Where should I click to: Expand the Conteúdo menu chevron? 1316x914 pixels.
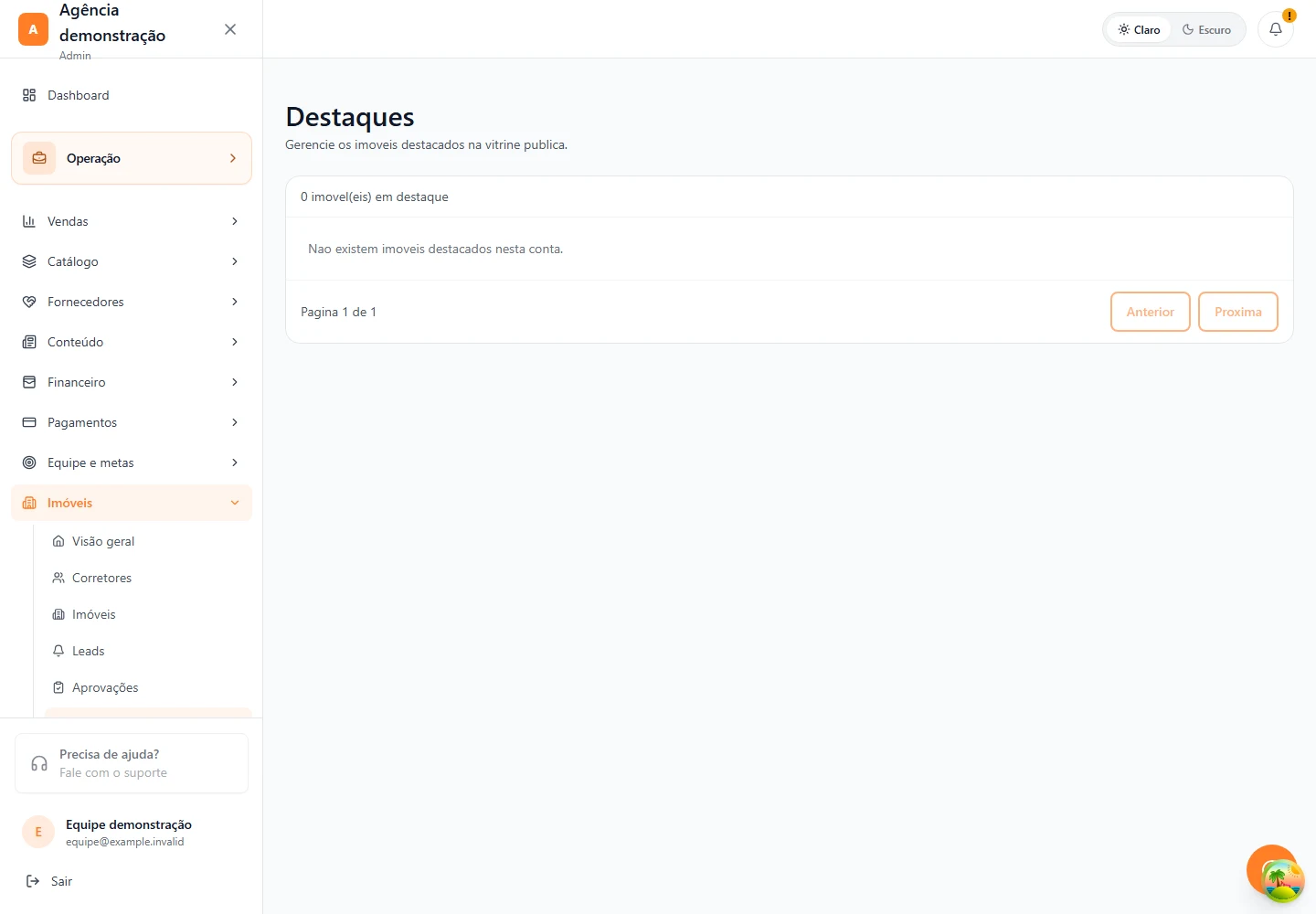(235, 342)
